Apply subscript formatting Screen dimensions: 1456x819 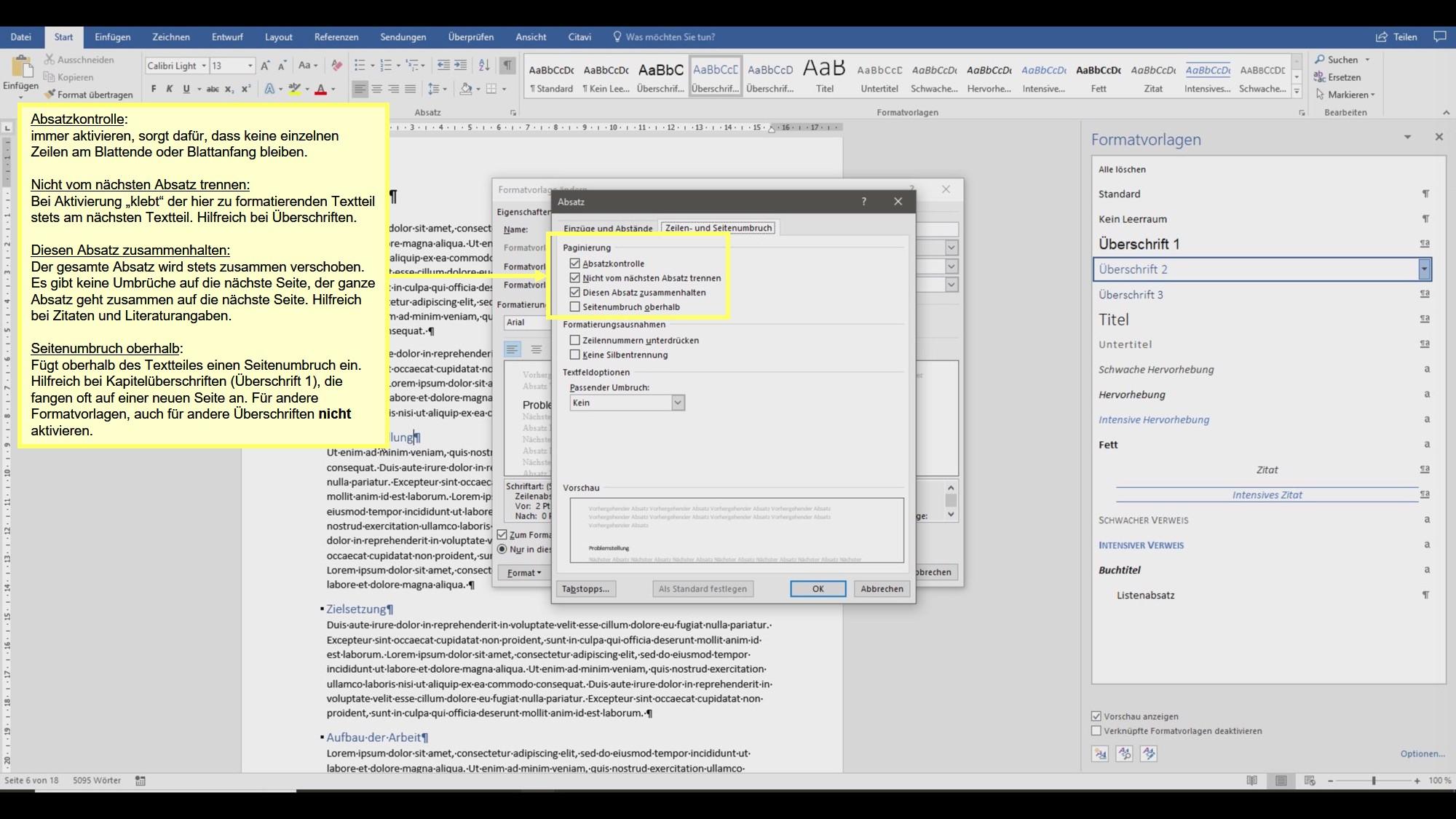pyautogui.click(x=229, y=89)
